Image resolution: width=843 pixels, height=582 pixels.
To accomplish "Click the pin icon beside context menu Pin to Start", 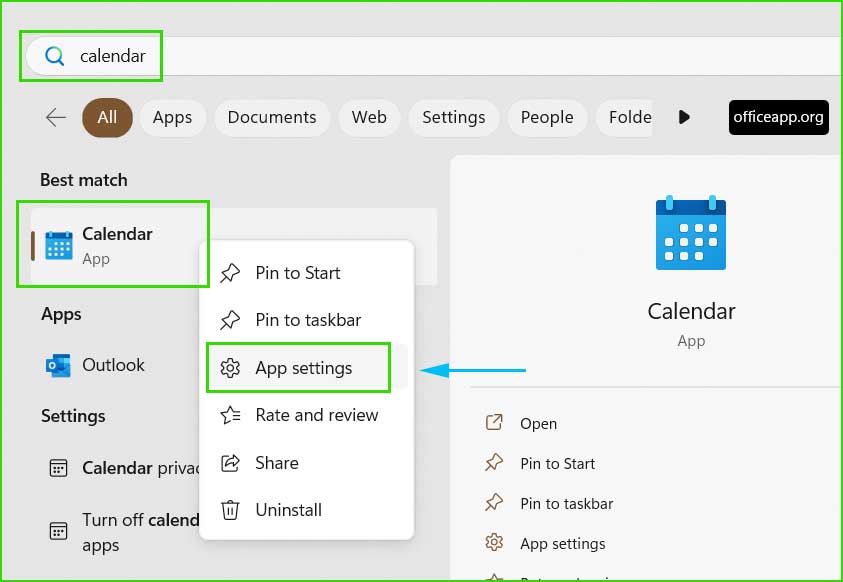I will (230, 273).
